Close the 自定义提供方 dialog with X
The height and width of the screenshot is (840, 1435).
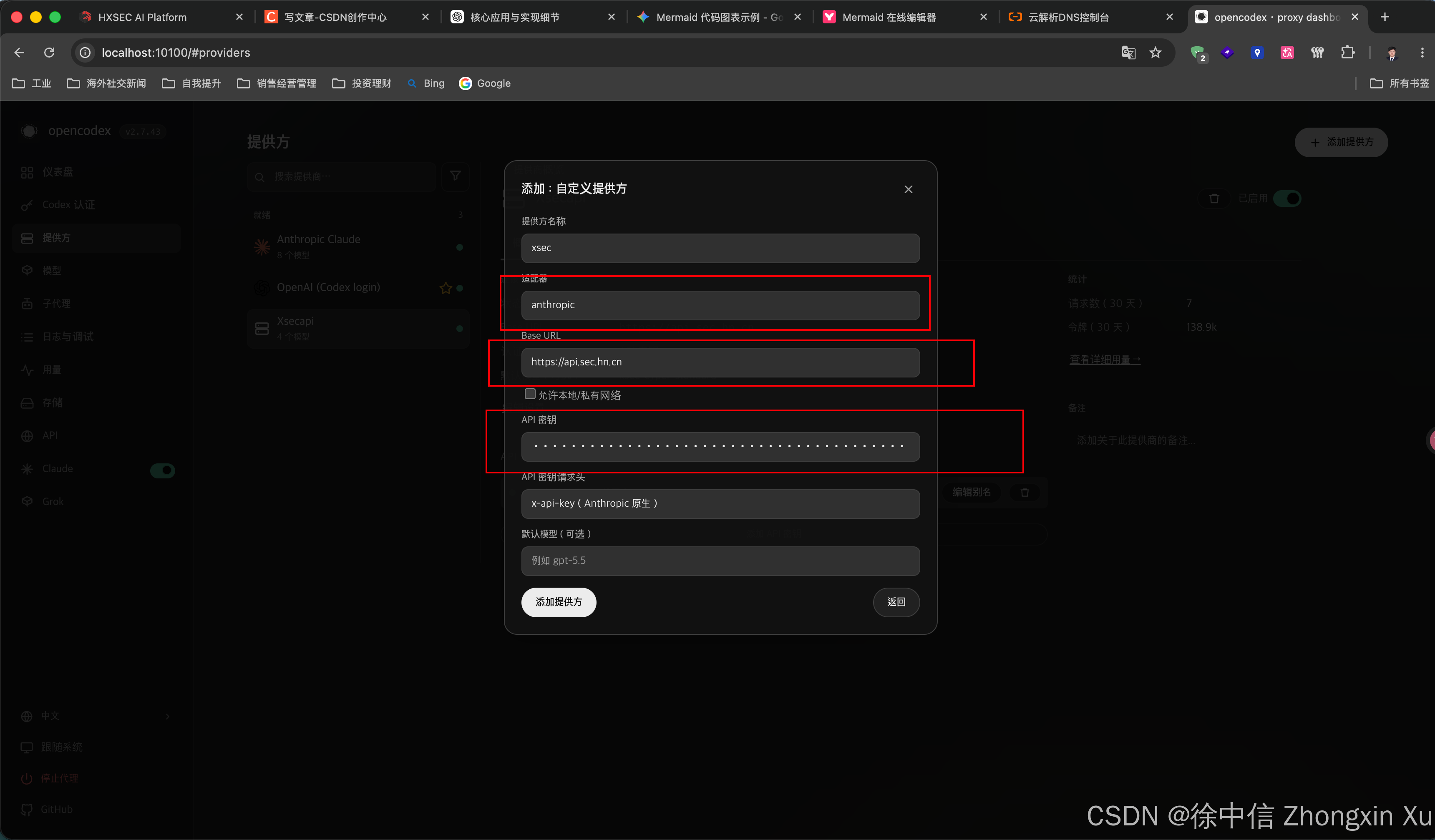908,189
